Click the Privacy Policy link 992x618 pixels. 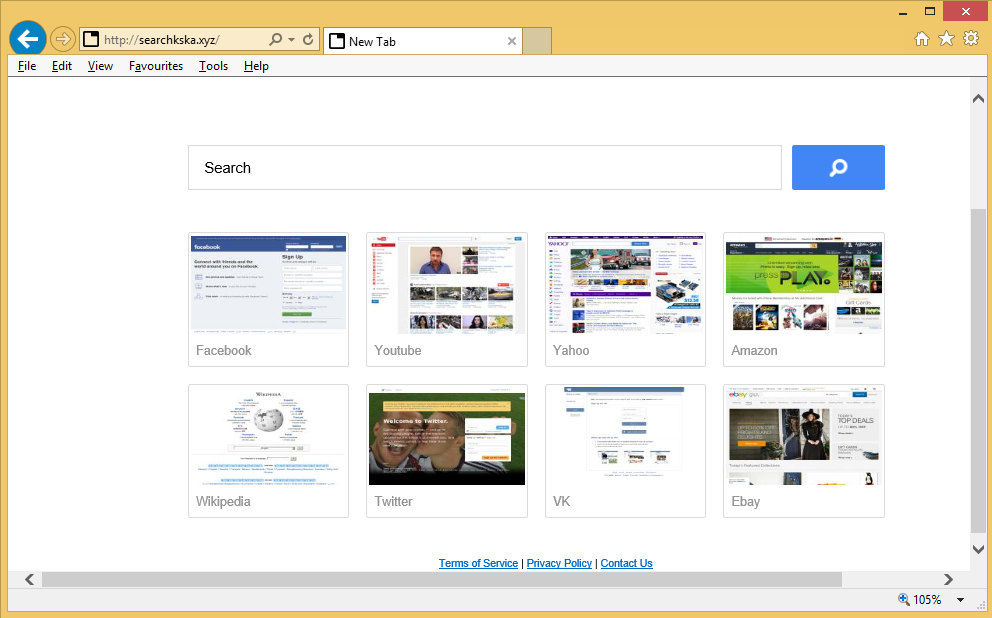point(559,563)
